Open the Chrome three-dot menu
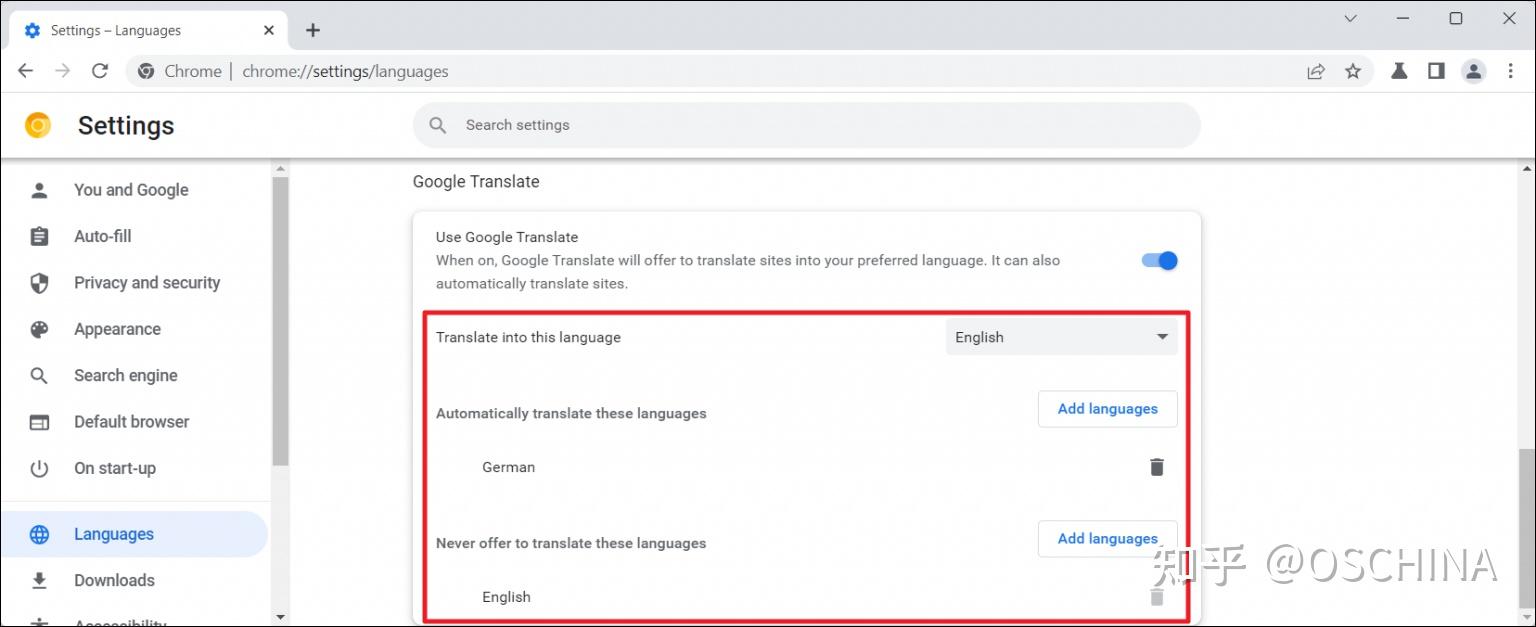 click(x=1510, y=71)
